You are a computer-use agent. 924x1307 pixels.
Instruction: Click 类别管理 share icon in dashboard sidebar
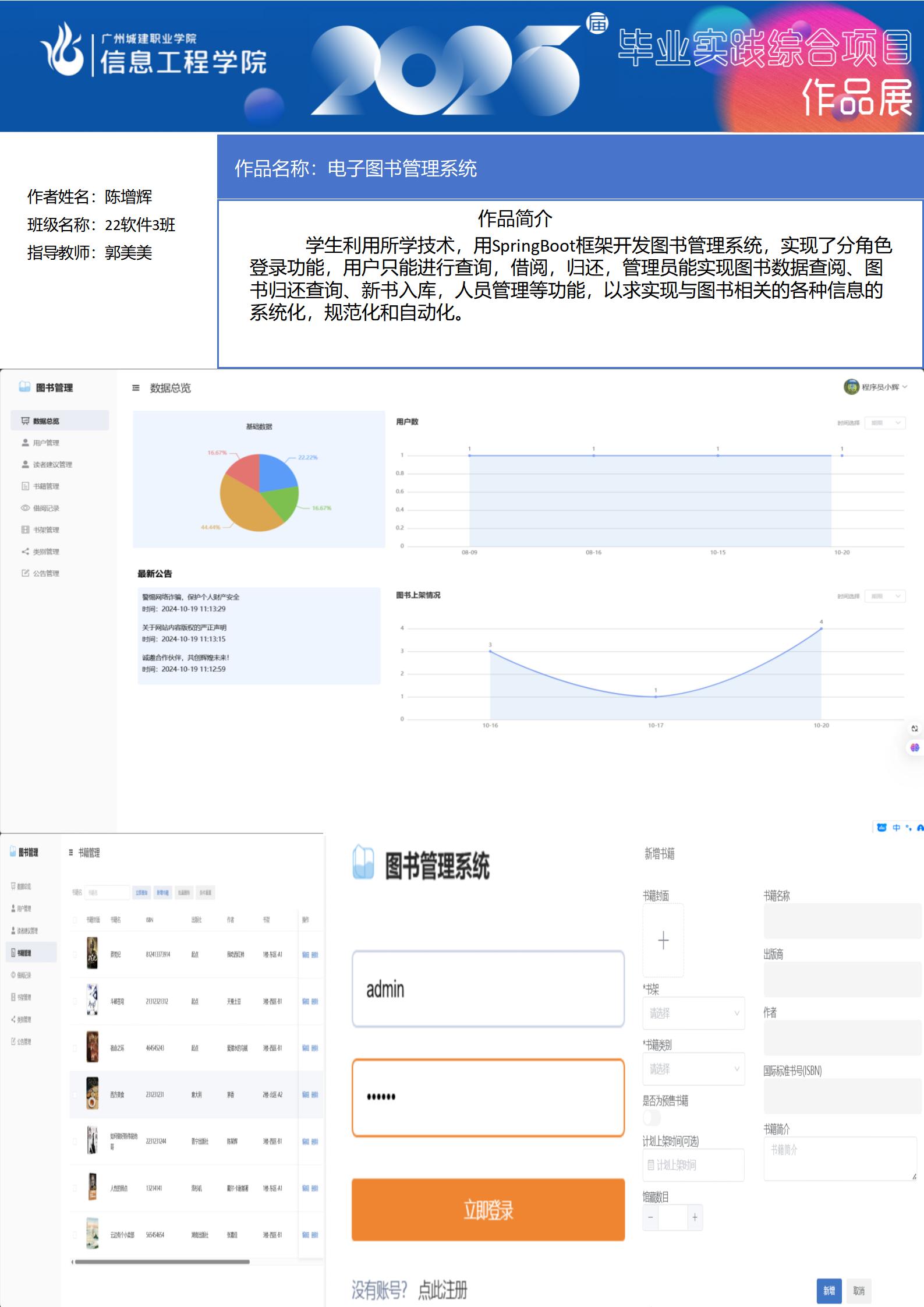click(x=25, y=552)
